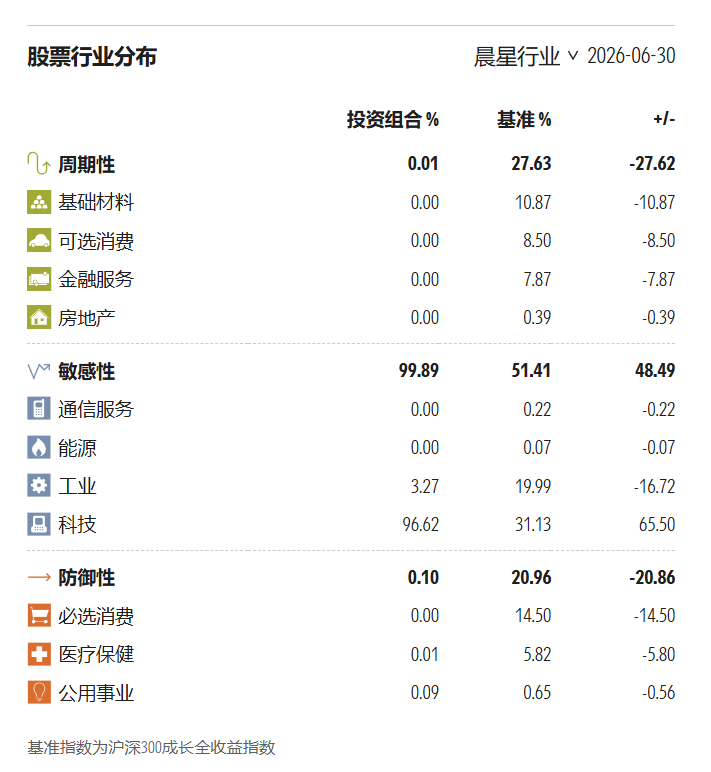
Task: Open the 晨星行业 classification dropdown
Action: coord(526,56)
